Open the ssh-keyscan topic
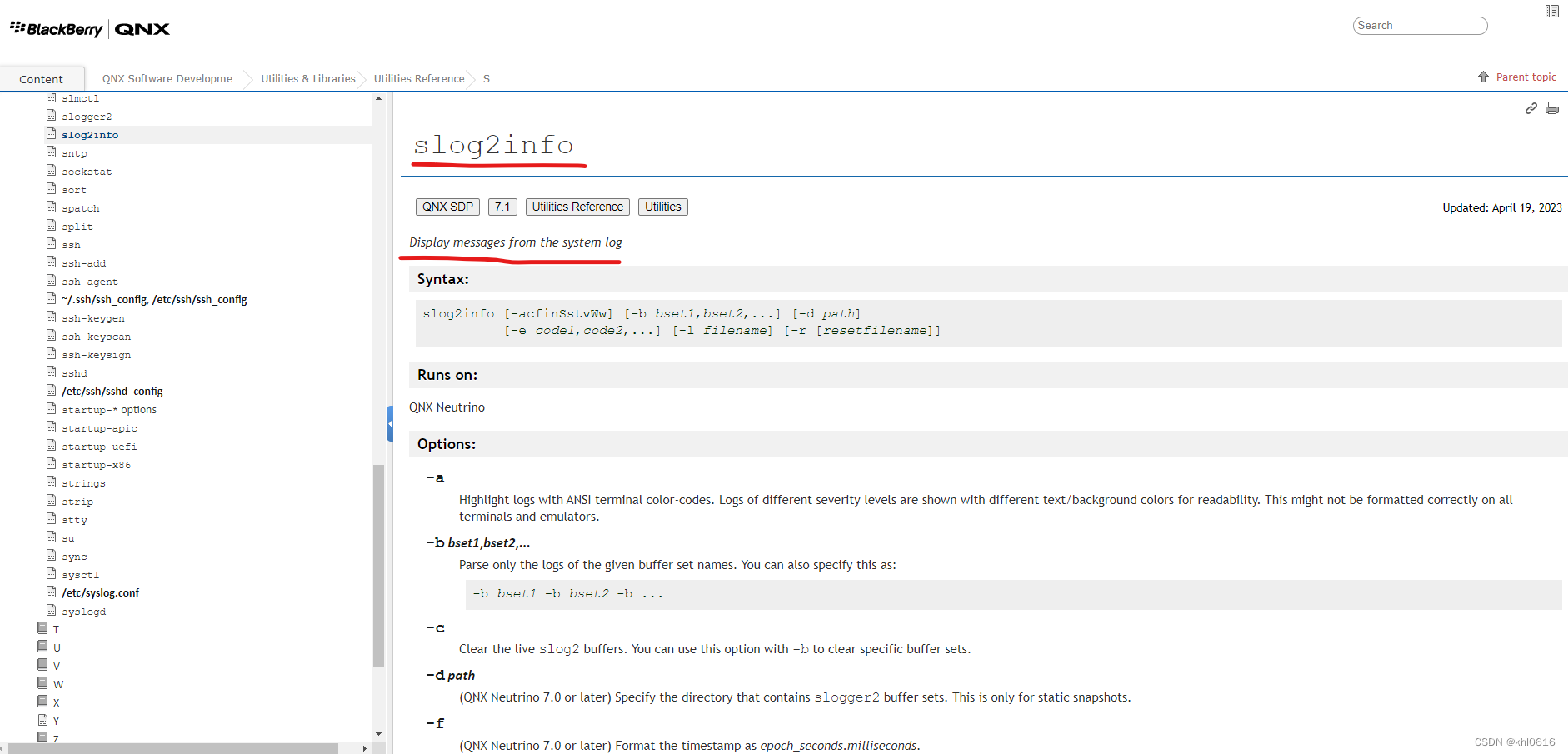This screenshot has height=754, width=1568. tap(97, 337)
